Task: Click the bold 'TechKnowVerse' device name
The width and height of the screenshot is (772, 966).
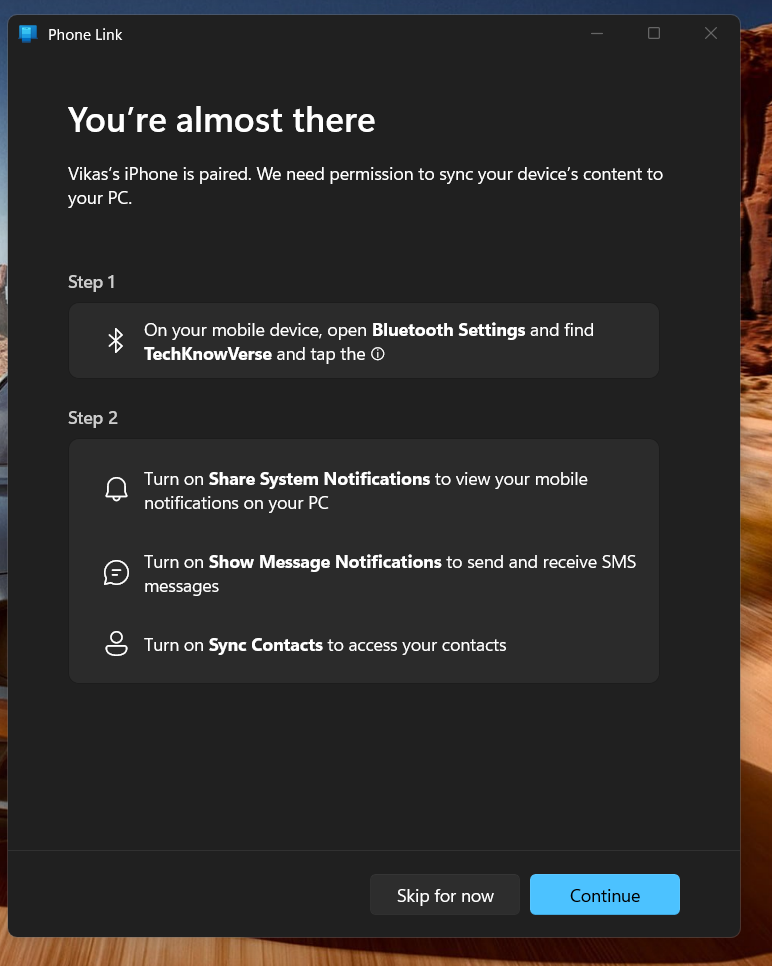Action: click(x=208, y=354)
